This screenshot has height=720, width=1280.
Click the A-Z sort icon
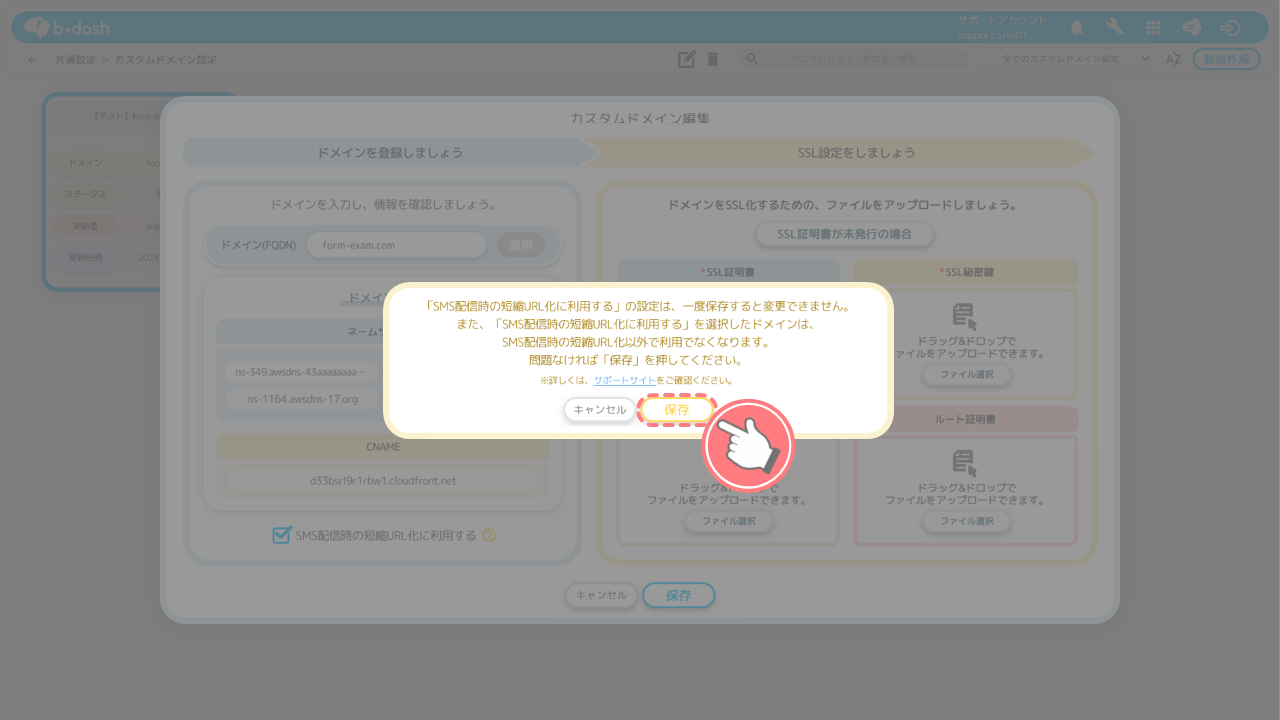tap(1174, 59)
